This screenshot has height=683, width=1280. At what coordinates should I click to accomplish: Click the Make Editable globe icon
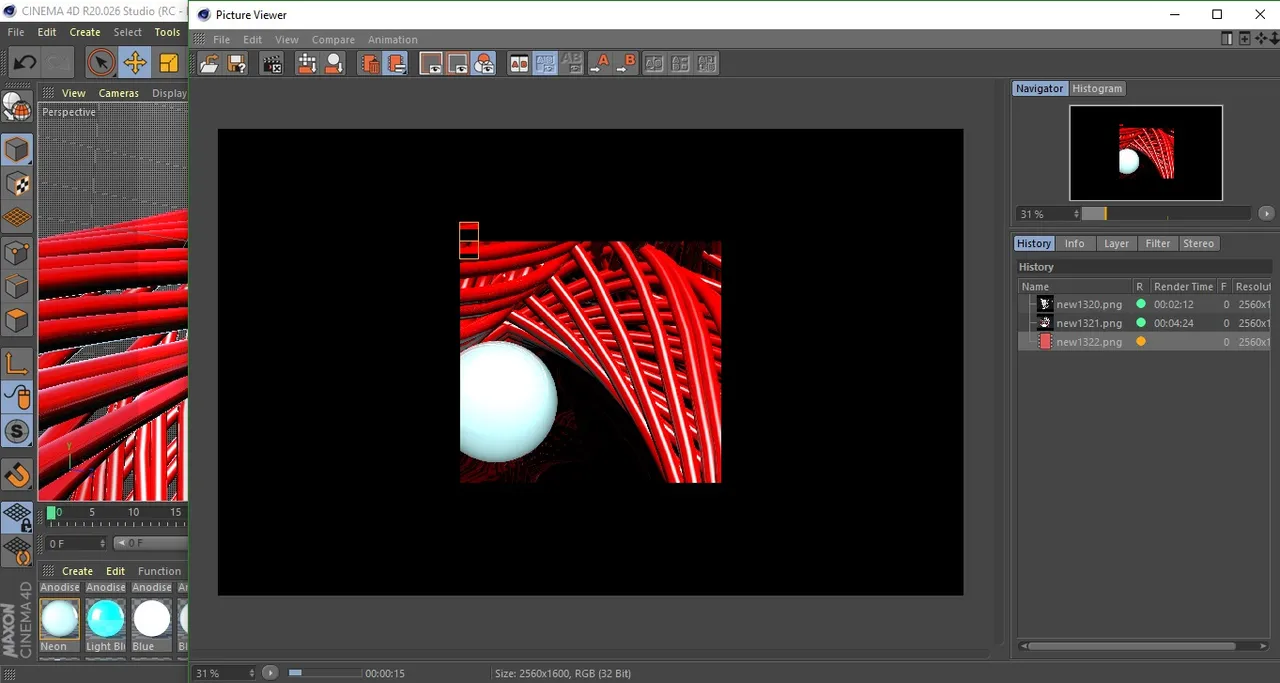click(17, 106)
